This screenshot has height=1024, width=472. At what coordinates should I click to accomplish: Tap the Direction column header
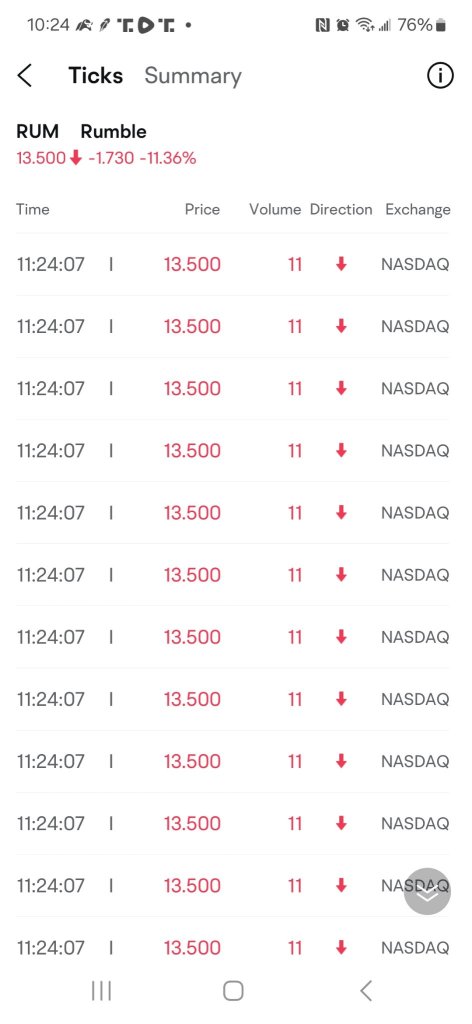pyautogui.click(x=341, y=210)
